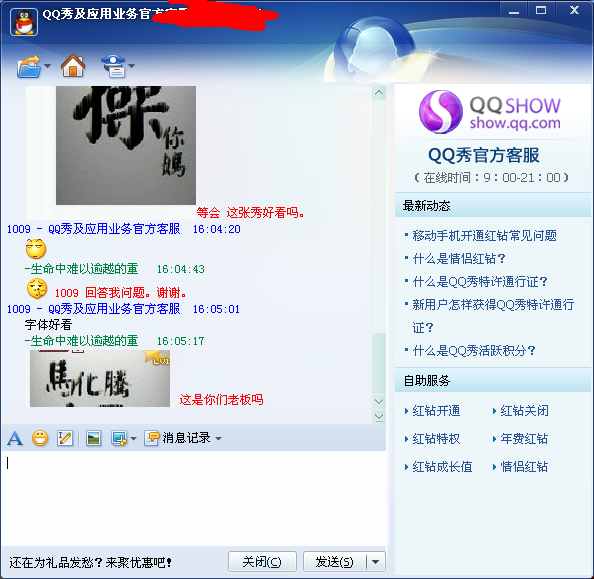594x579 pixels.
Task: Open 消息记录 message history
Action: pyautogui.click(x=177, y=438)
